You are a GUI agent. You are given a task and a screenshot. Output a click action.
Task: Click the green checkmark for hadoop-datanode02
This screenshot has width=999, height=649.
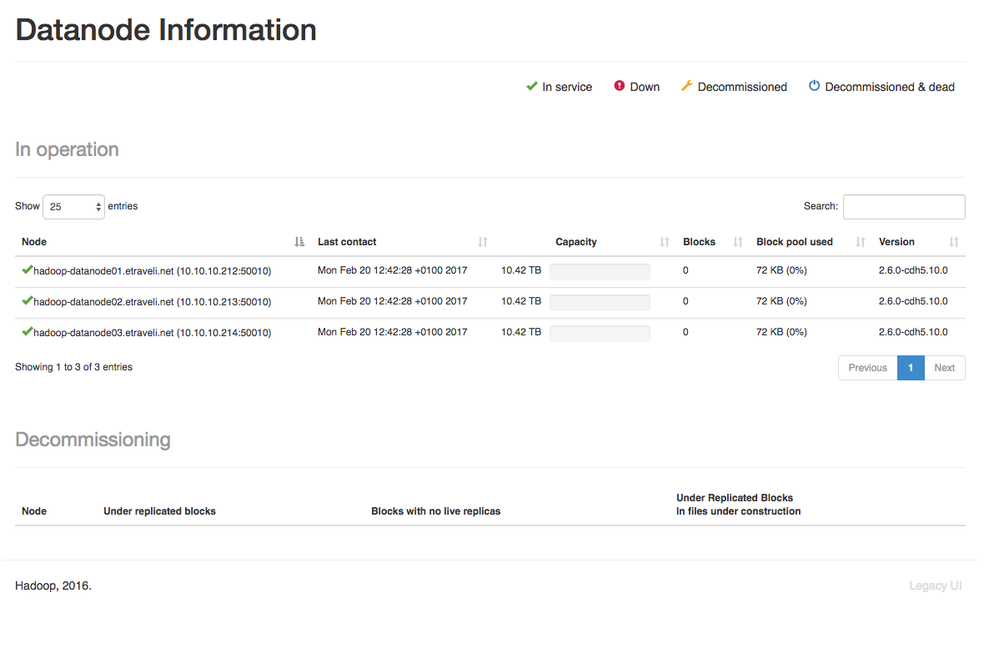point(27,301)
